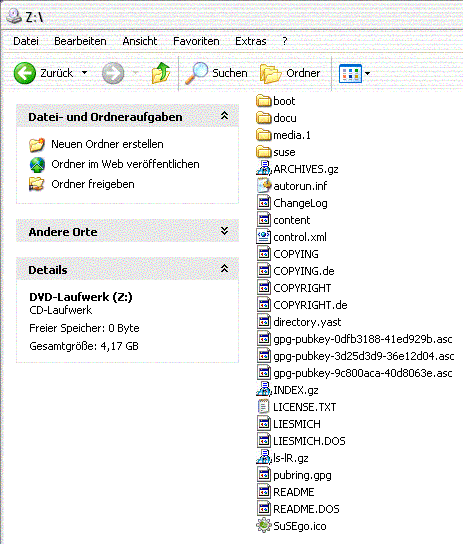Click the DVD-Laufwerk (Z:) details heading
Screen dimensions: 463x544
[81, 297]
